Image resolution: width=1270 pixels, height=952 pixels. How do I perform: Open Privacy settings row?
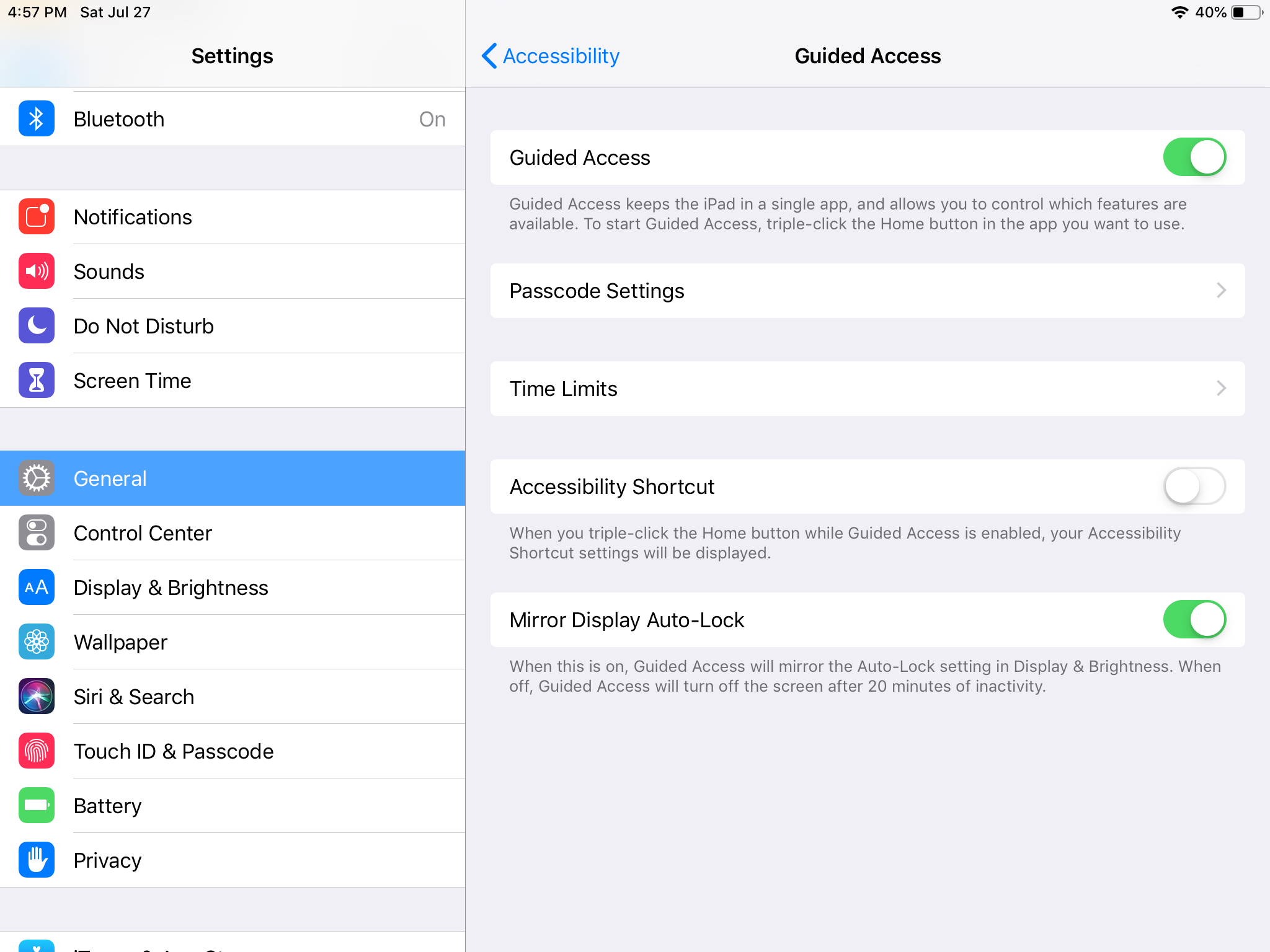click(x=233, y=860)
